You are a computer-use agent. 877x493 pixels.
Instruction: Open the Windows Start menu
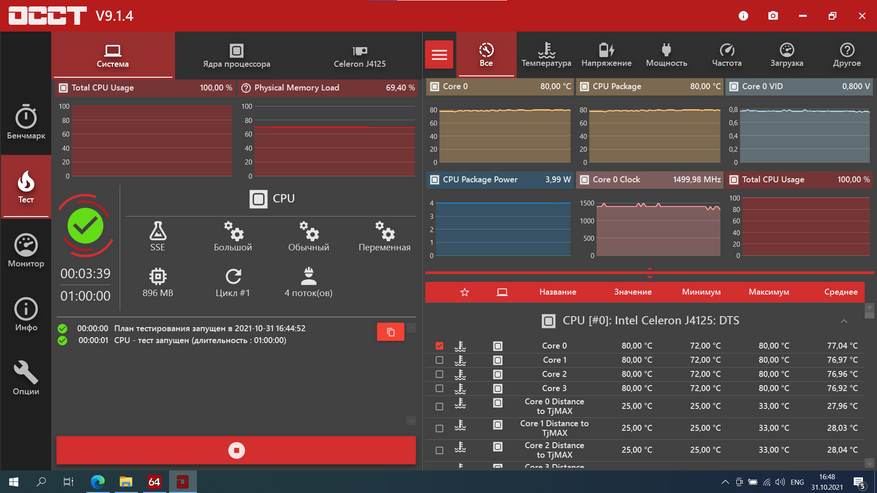pos(13,482)
